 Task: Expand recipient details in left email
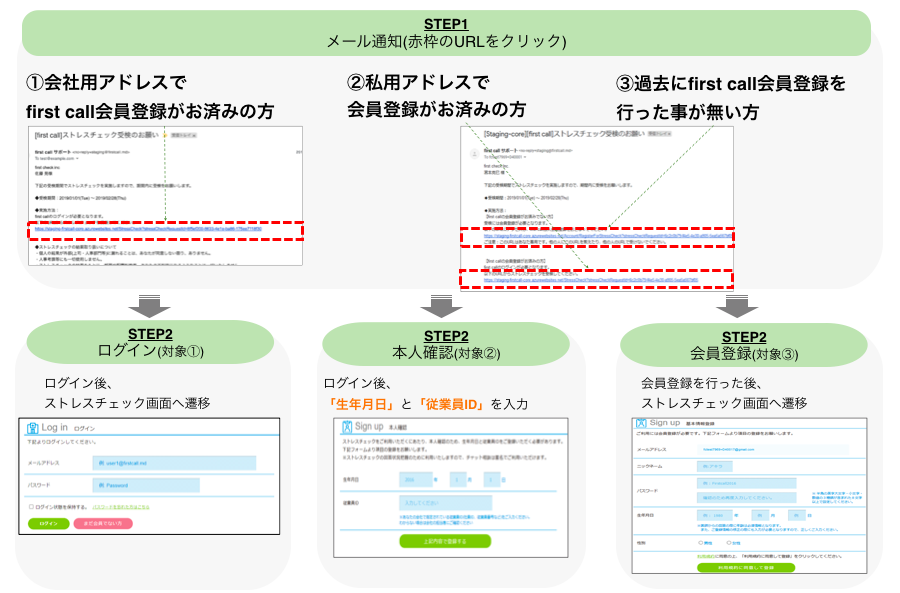[x=77, y=158]
